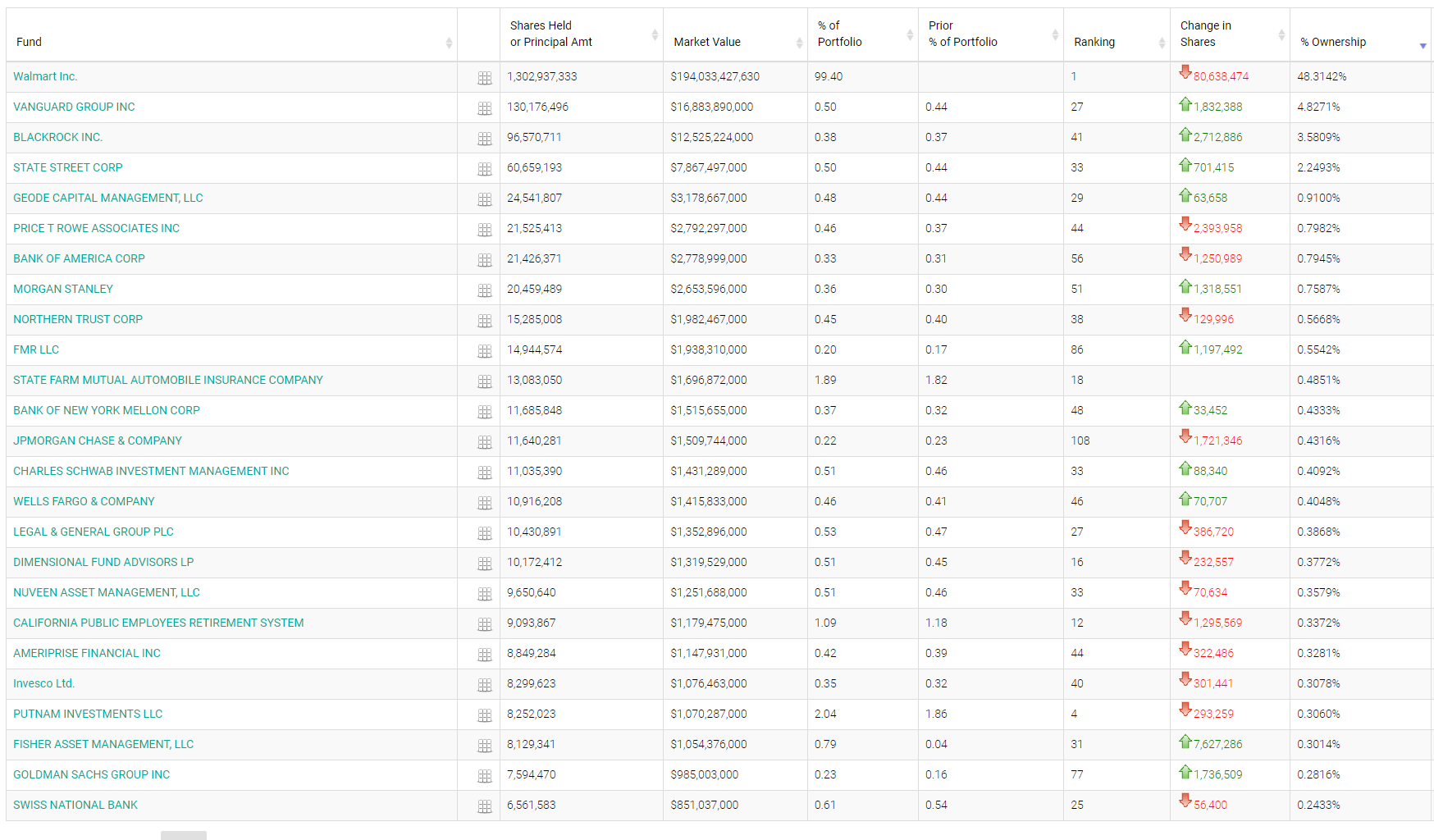Open grid icon in BANK OF NEW YORK MELLON row

484,412
